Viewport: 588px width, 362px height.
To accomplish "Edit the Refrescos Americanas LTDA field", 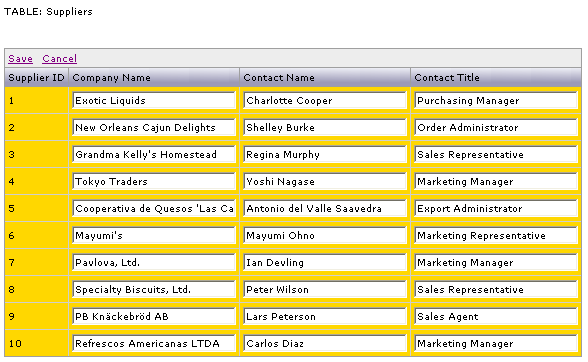I will 154,344.
